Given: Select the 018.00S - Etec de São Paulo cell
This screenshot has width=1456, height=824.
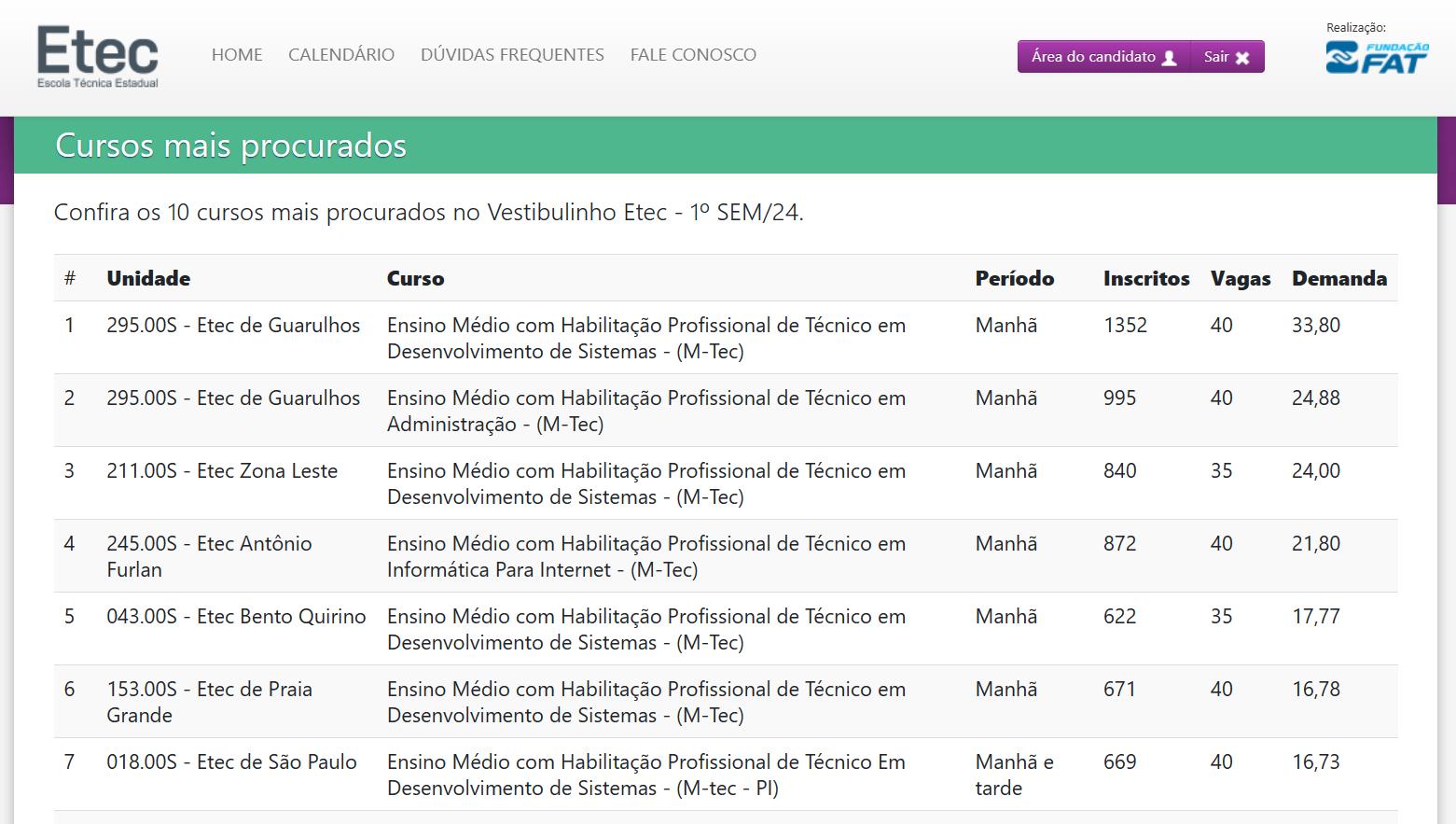Looking at the screenshot, I should click(238, 775).
